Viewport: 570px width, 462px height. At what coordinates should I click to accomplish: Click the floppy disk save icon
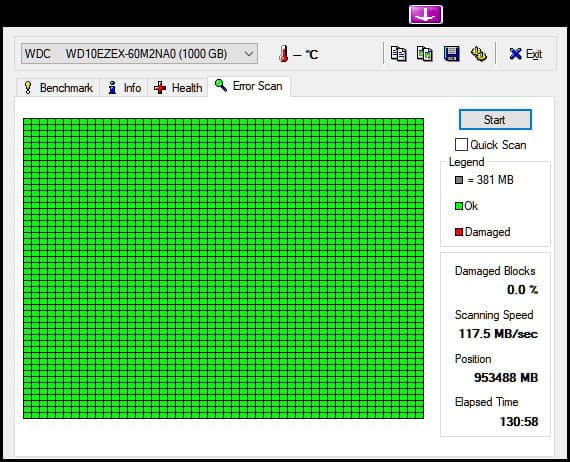(451, 54)
